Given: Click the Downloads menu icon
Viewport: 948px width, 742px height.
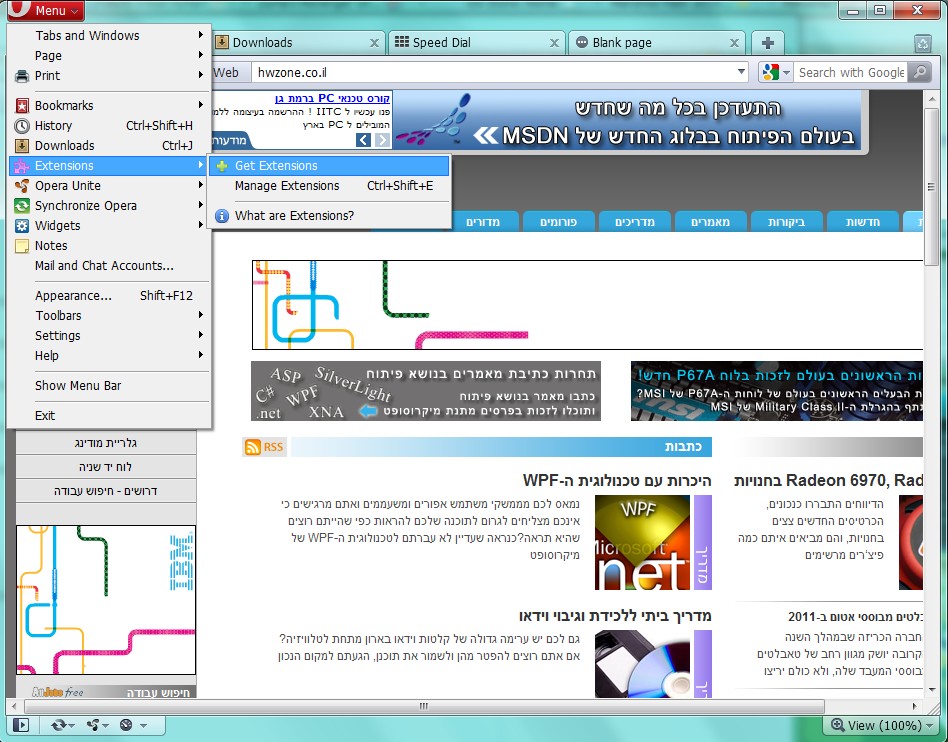Looking at the screenshot, I should pos(22,146).
